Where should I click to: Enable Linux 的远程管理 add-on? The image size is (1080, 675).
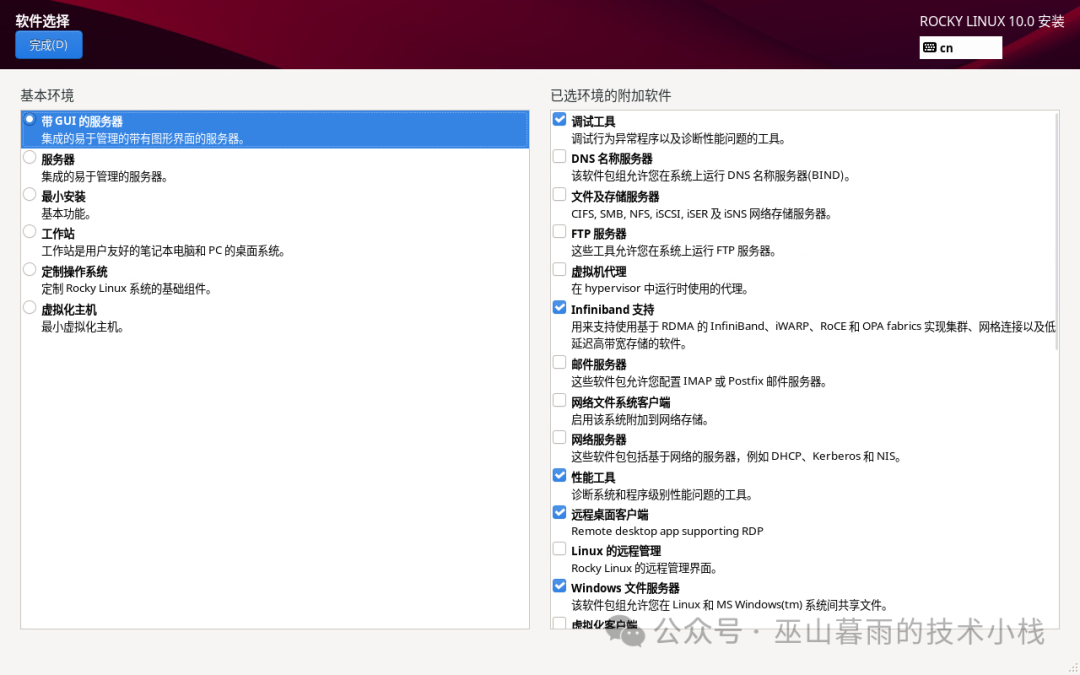coord(559,547)
